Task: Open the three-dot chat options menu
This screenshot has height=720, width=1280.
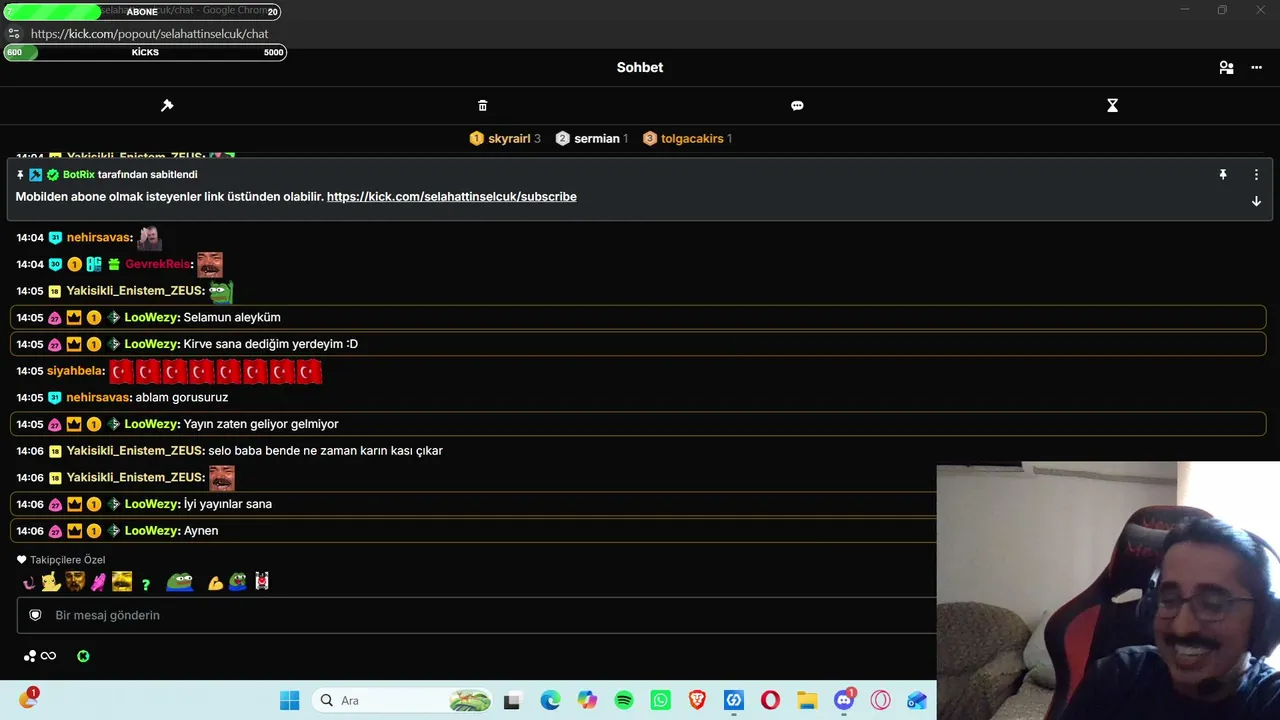Action: click(1257, 68)
